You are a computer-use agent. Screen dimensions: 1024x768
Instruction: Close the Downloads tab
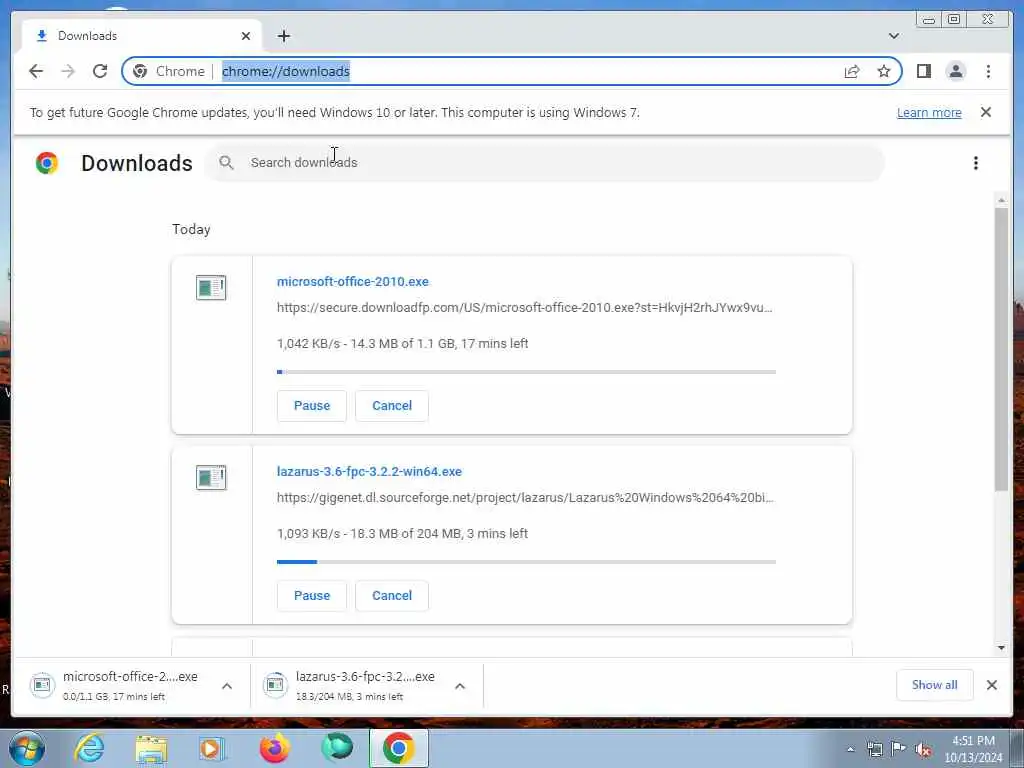point(246,36)
